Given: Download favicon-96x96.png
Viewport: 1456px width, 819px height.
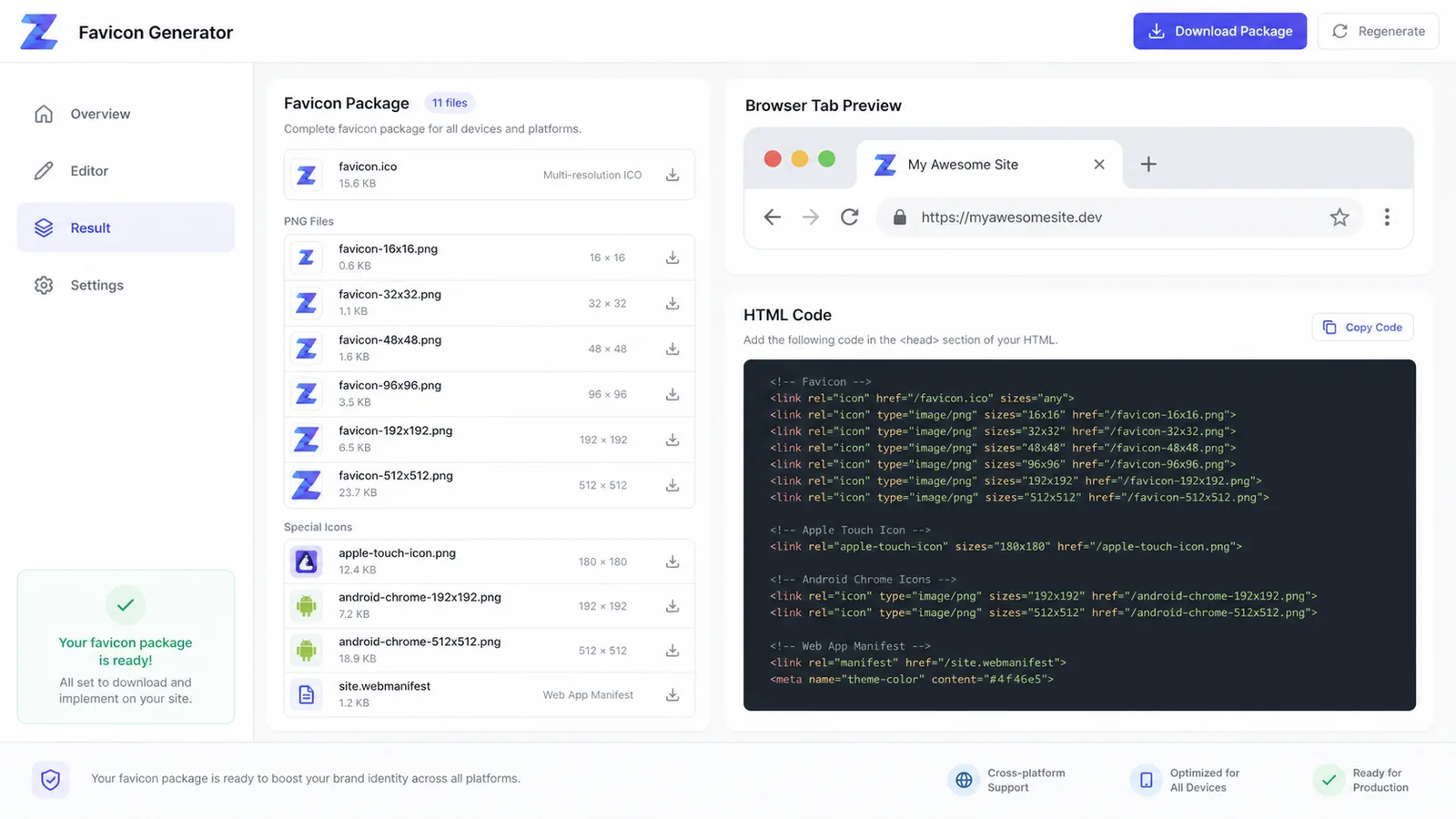Looking at the screenshot, I should (672, 394).
